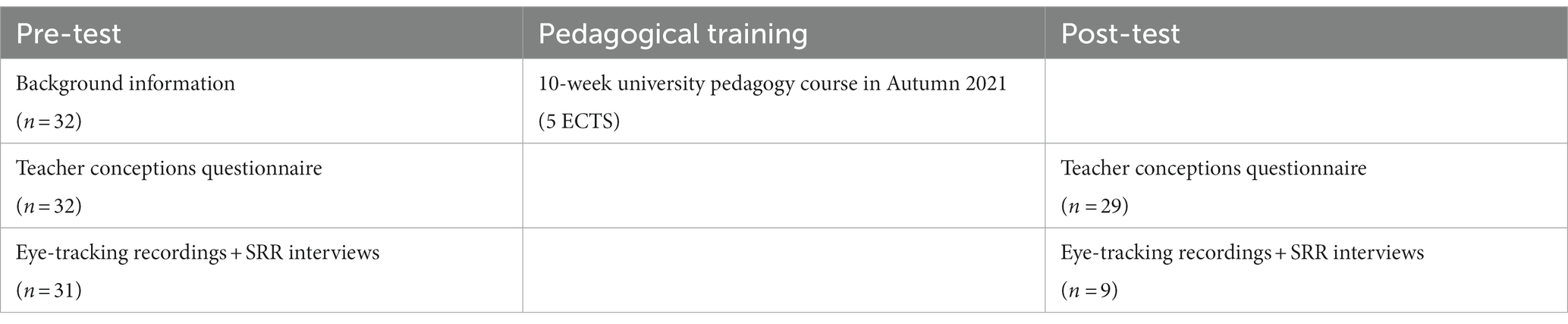Click the (5 ECTS) text
The width and height of the screenshot is (1568, 324).
(579, 121)
